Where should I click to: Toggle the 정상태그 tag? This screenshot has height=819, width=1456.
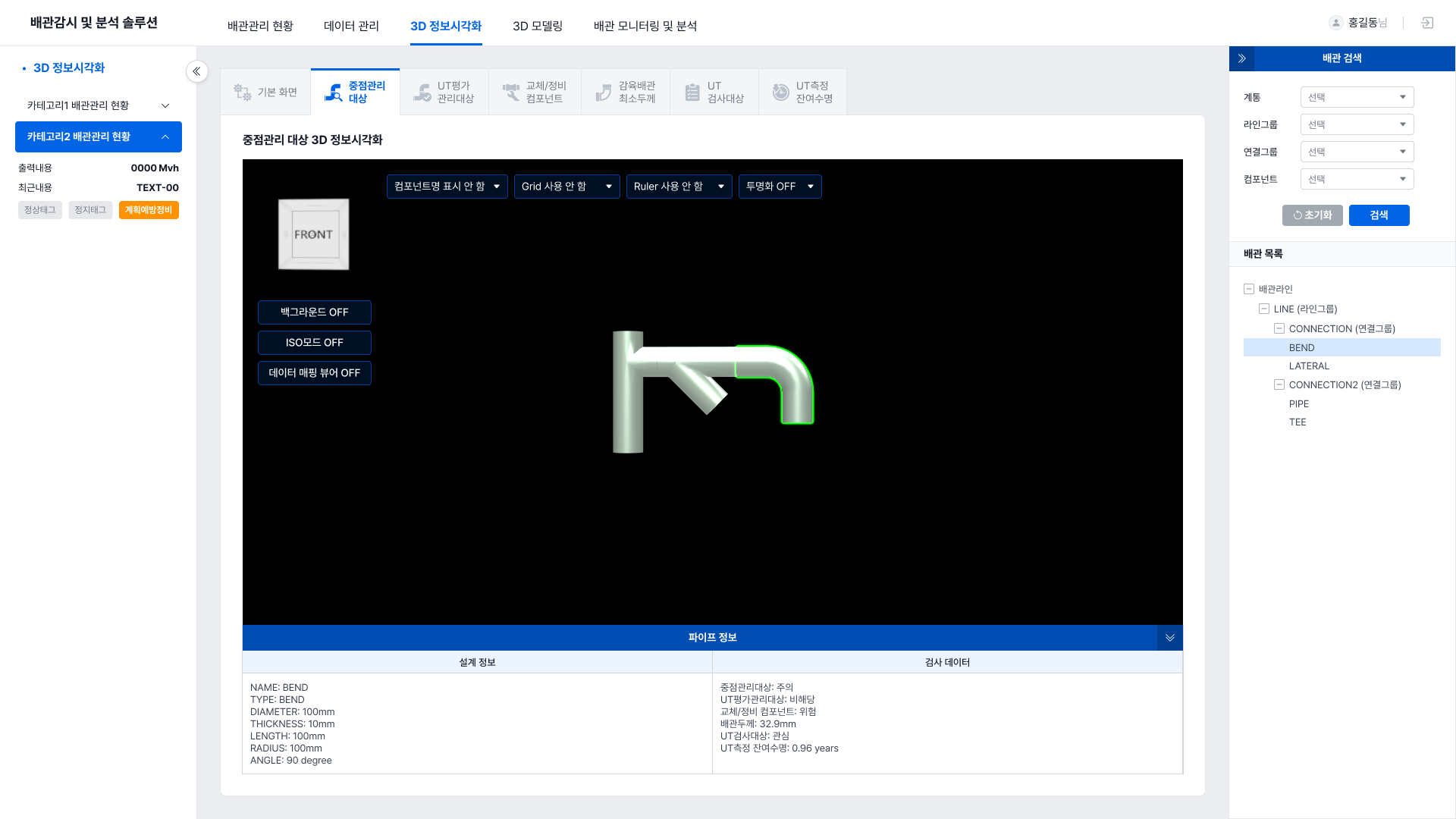(x=40, y=210)
